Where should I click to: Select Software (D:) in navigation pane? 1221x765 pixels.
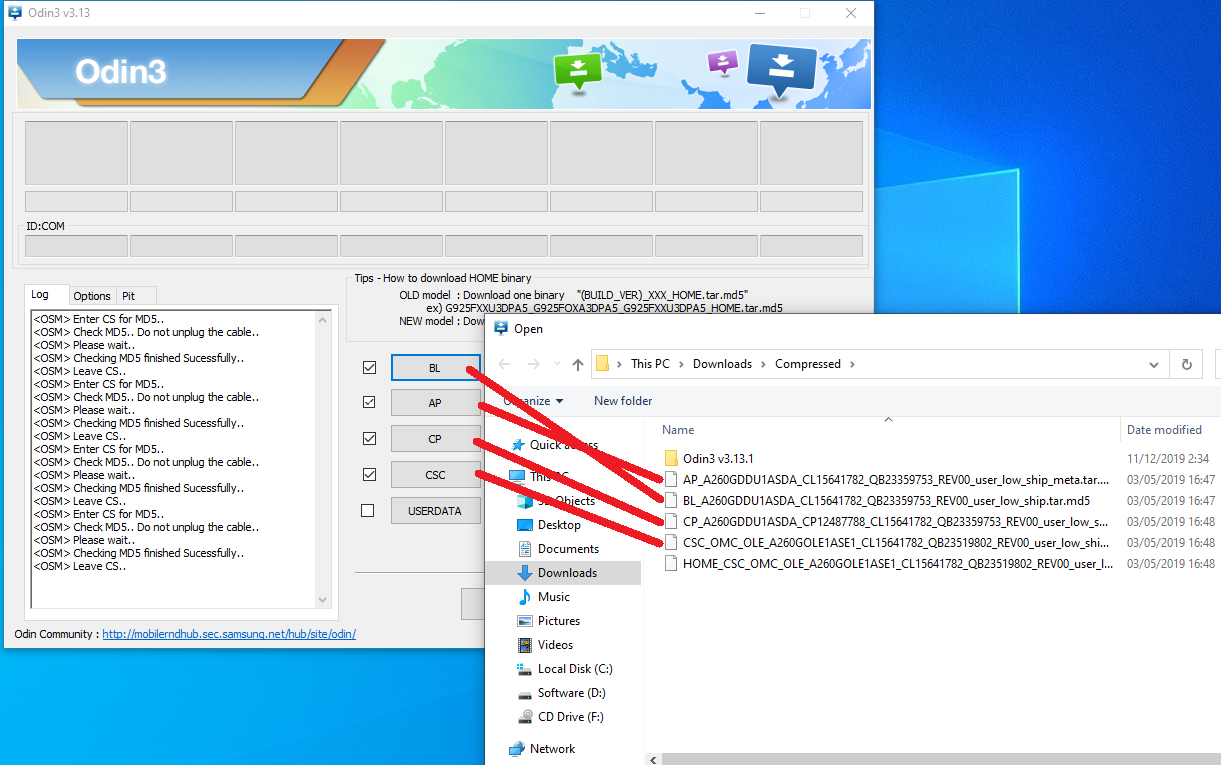tap(572, 693)
